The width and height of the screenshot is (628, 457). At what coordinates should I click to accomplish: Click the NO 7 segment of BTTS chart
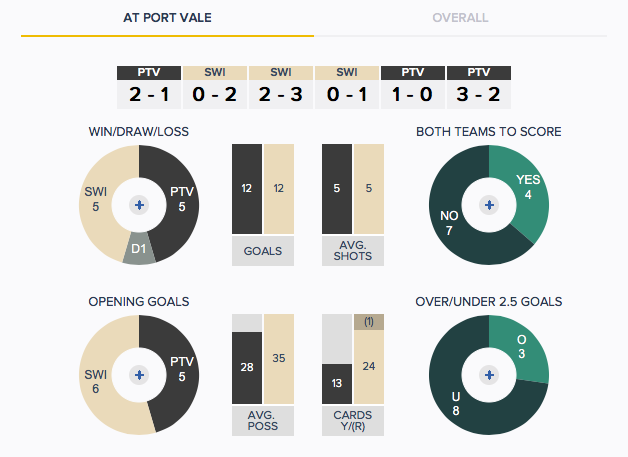(x=451, y=222)
